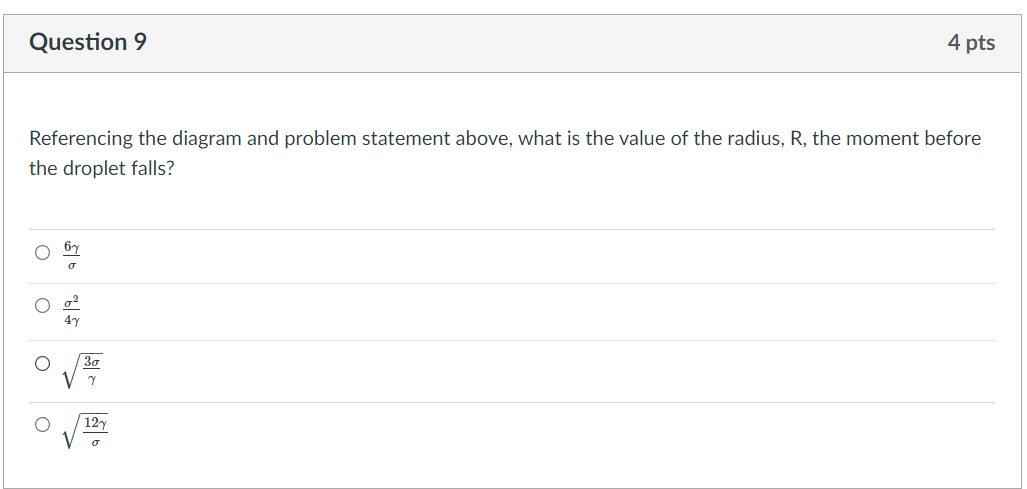Viewport: 1027px width, 489px height.
Task: Click the √(12γ/σ) answer formula text
Action: 87,430
